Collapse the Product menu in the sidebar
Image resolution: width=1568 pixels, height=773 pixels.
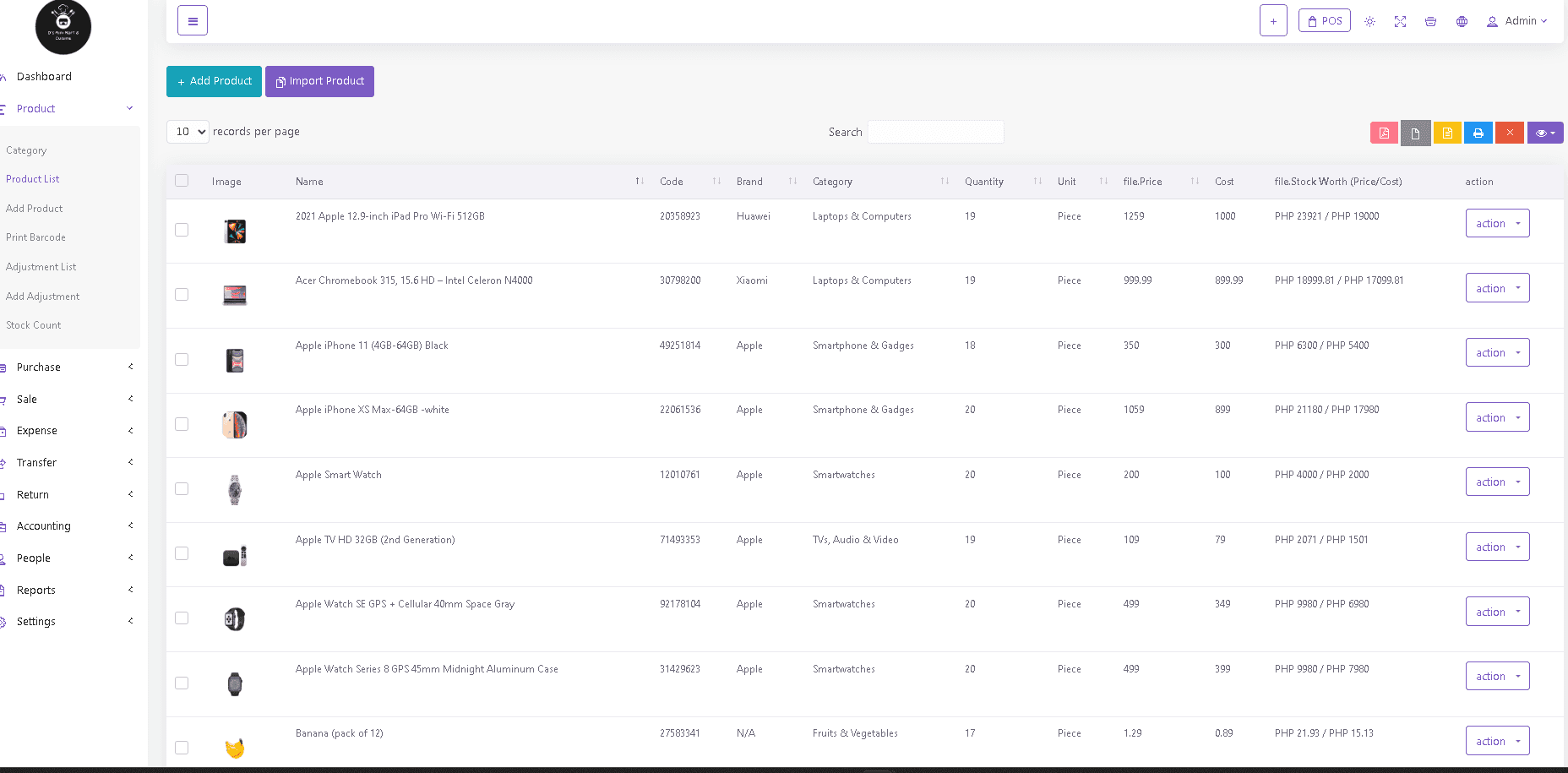click(68, 109)
